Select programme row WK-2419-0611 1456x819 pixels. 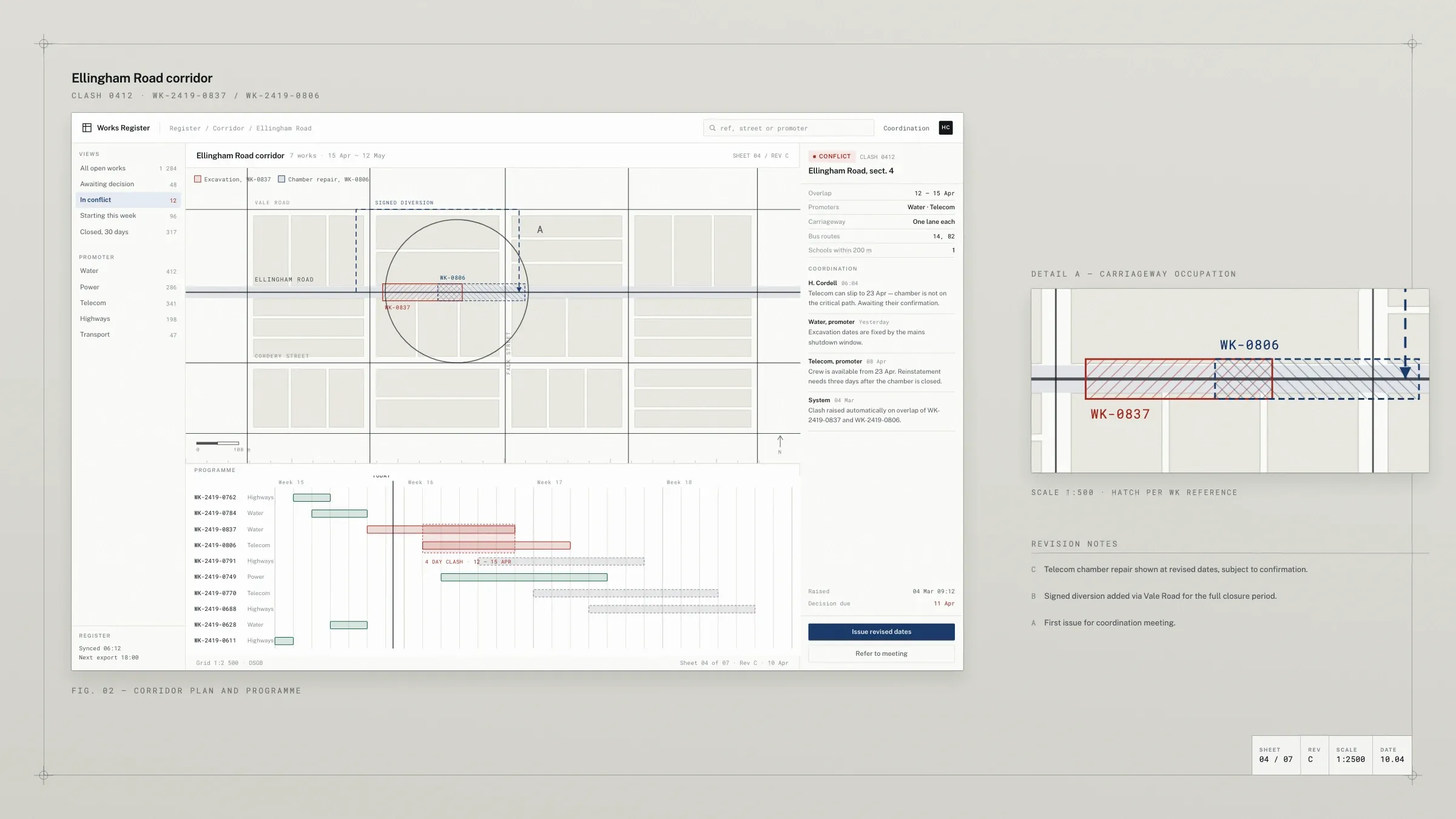coord(493,641)
